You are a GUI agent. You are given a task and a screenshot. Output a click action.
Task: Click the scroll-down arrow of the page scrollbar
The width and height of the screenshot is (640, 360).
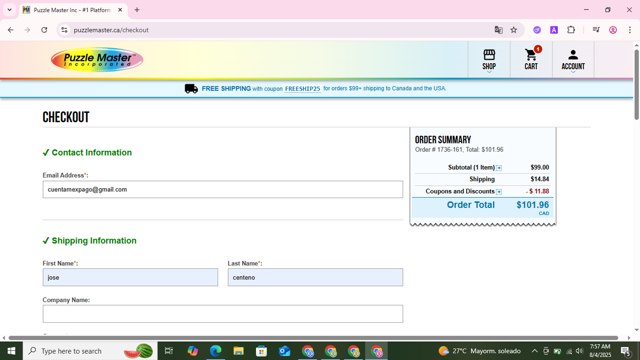click(x=636, y=330)
